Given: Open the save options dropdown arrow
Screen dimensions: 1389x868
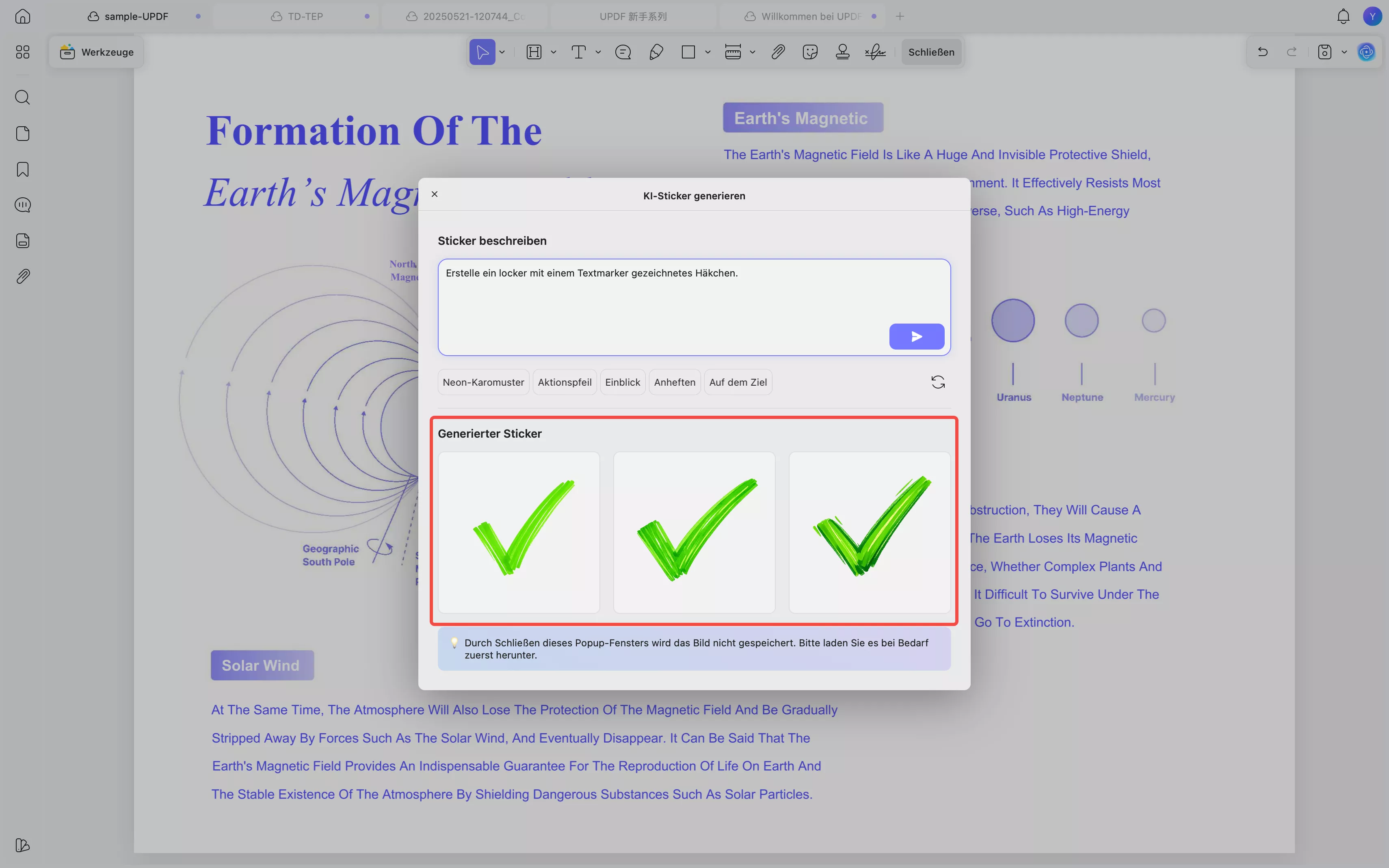Looking at the screenshot, I should click(x=1344, y=52).
